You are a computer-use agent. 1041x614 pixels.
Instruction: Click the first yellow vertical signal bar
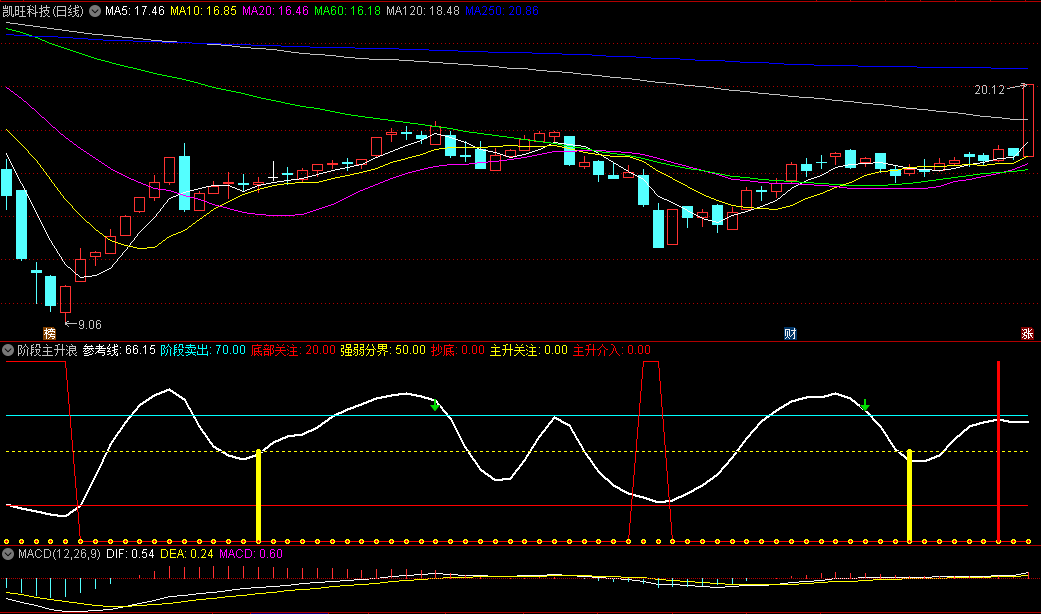click(258, 496)
